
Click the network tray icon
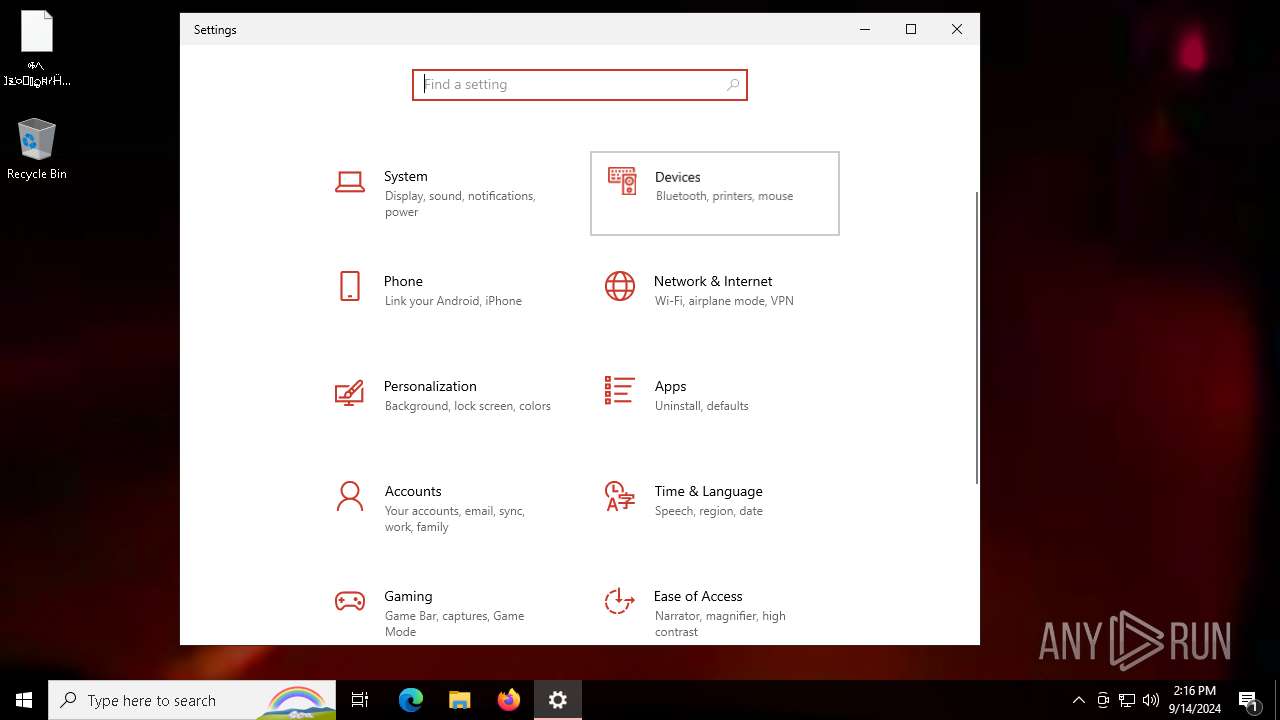(1127, 700)
